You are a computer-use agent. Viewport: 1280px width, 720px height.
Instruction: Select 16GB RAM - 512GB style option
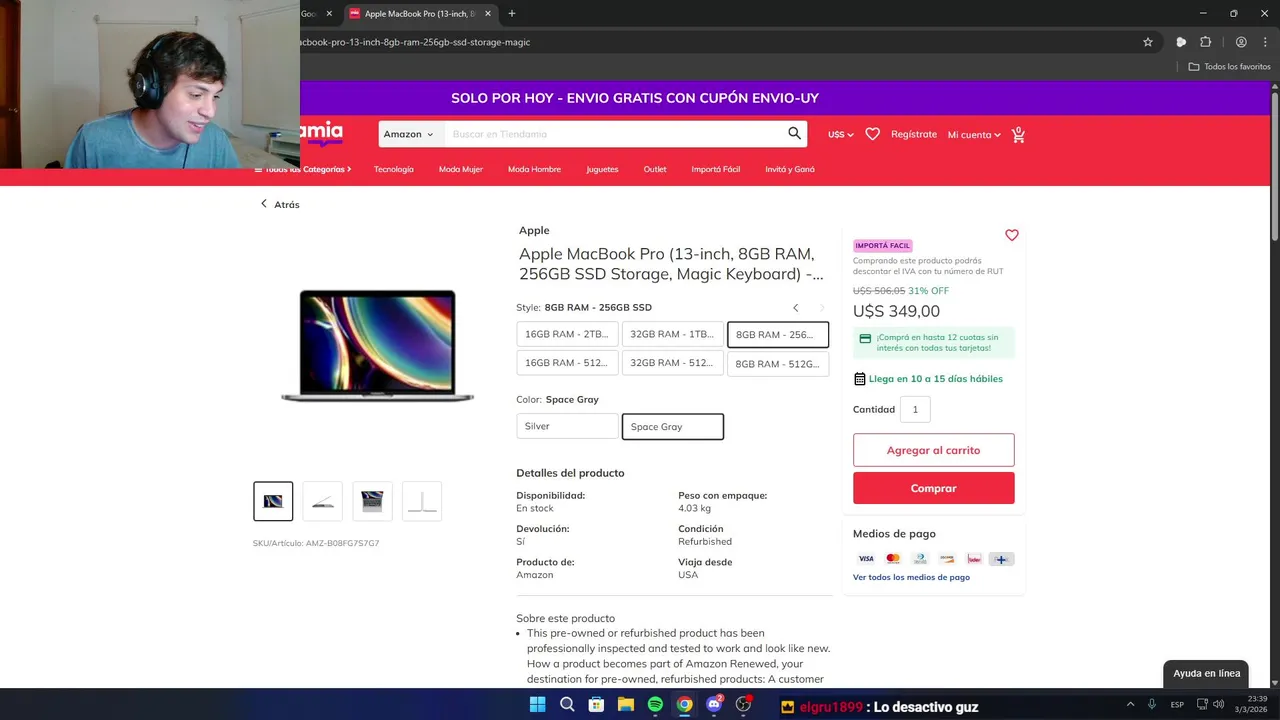[x=567, y=363]
